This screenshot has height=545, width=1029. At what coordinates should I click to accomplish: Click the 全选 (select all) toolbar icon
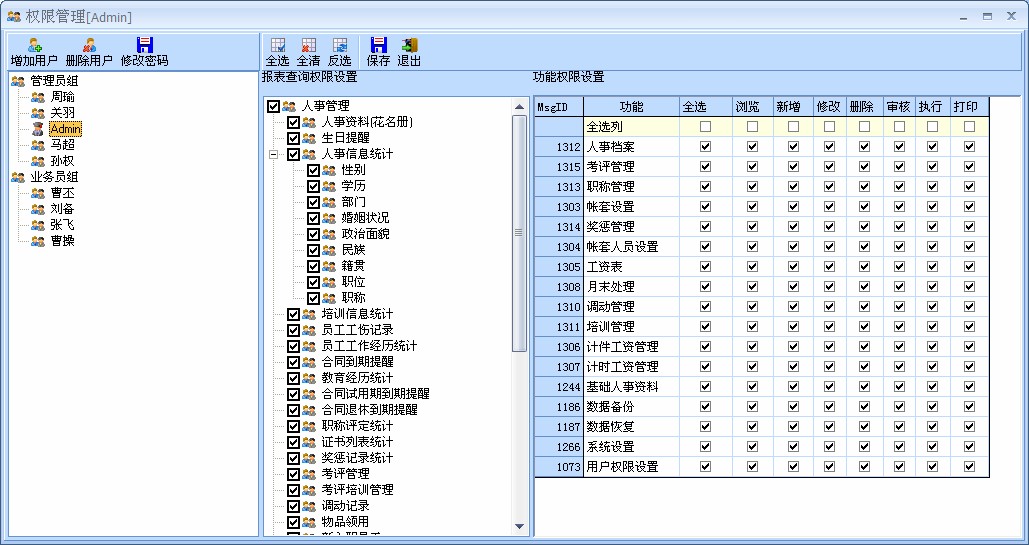(x=277, y=45)
